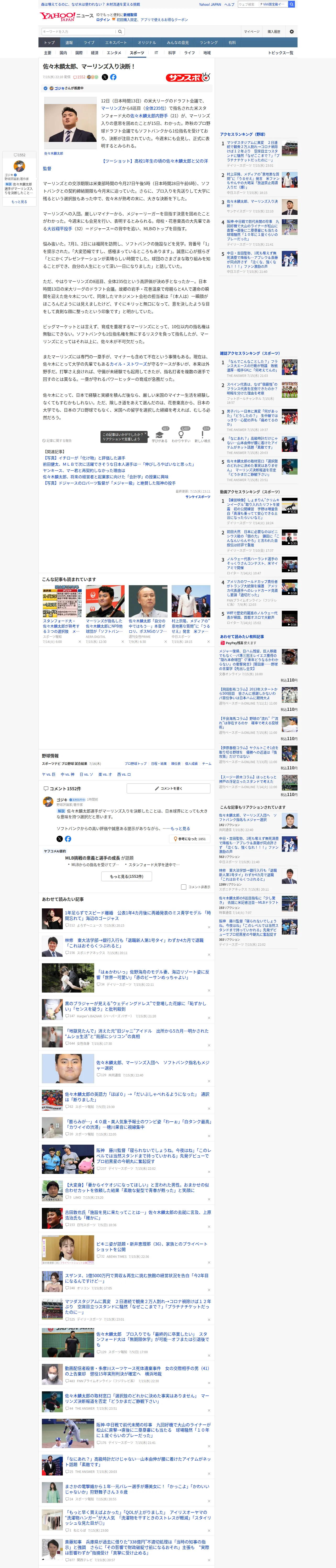The image size is (336, 1568).
Task: Click the blue web search button at top
Action: coord(292,4)
